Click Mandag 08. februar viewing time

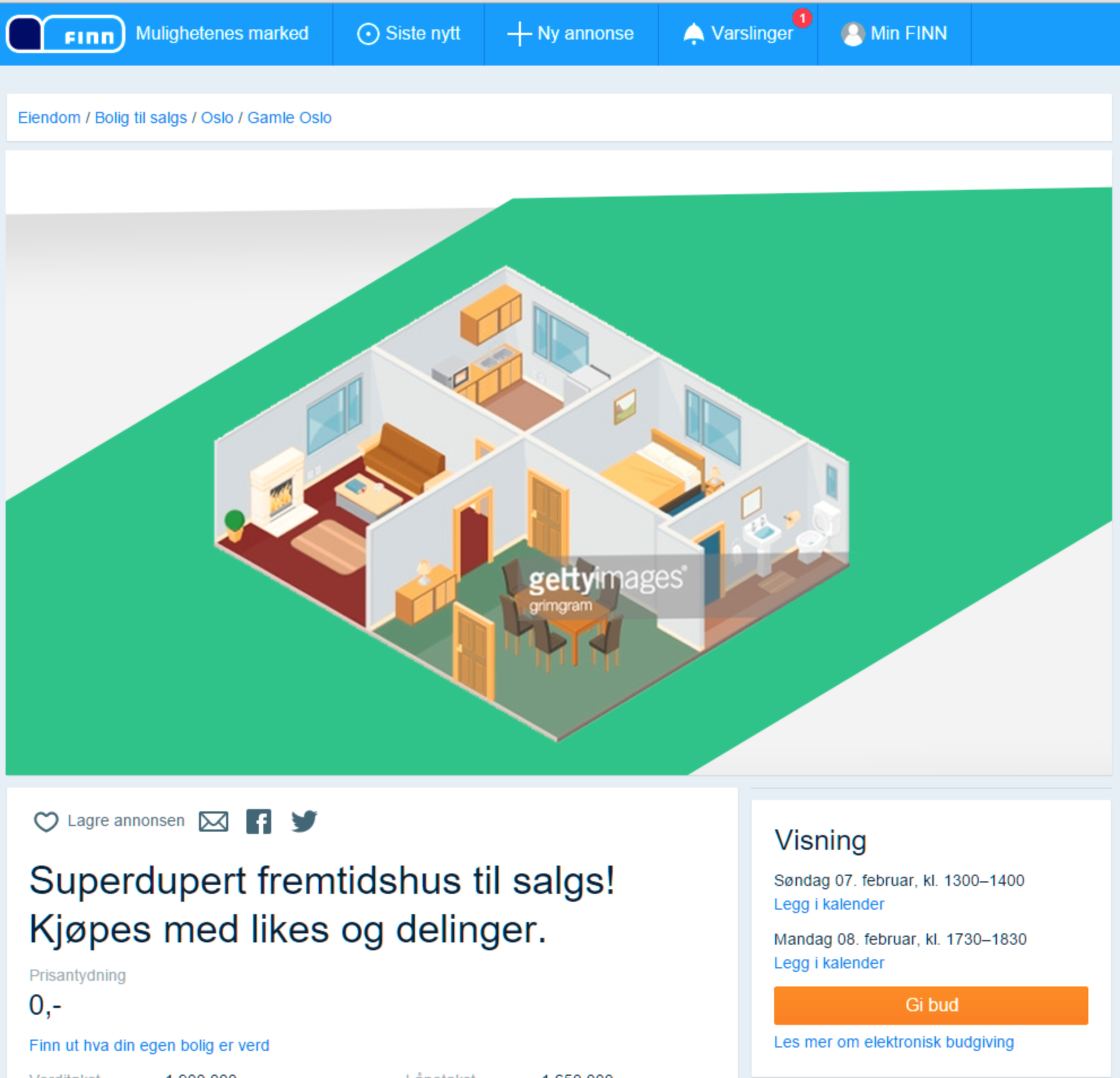pyautogui.click(x=900, y=939)
